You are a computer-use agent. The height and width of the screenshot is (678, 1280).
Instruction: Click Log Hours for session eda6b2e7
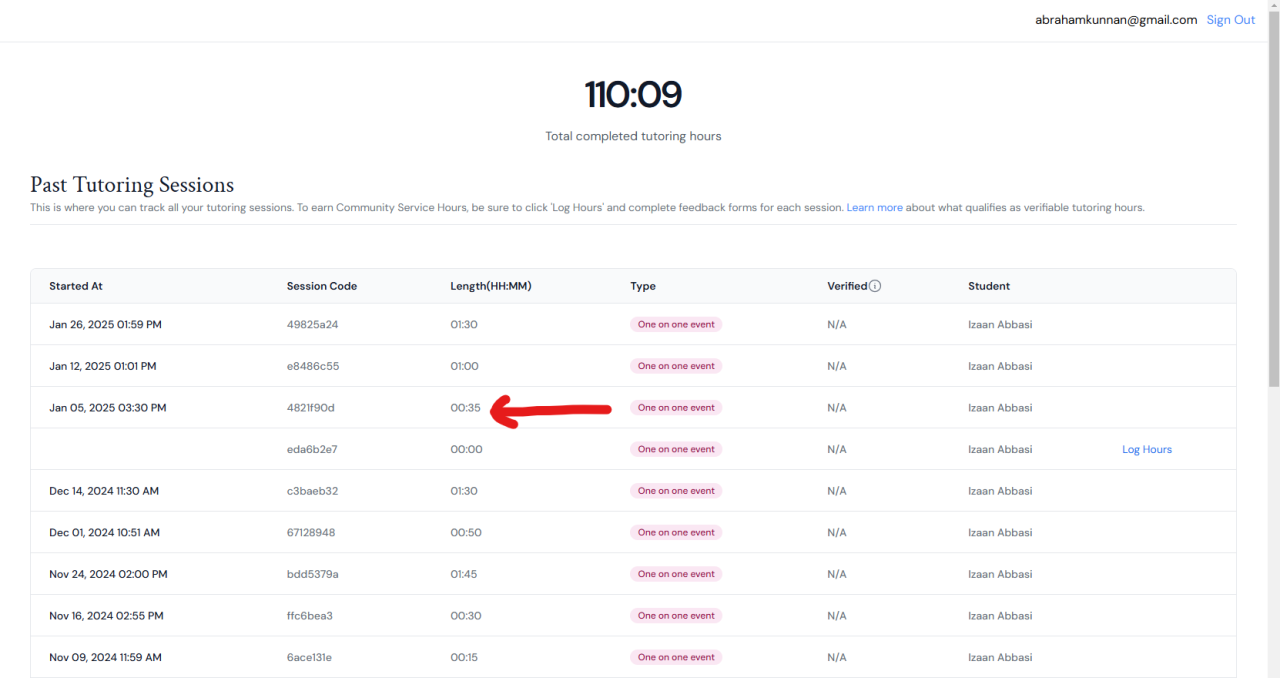tap(1146, 450)
